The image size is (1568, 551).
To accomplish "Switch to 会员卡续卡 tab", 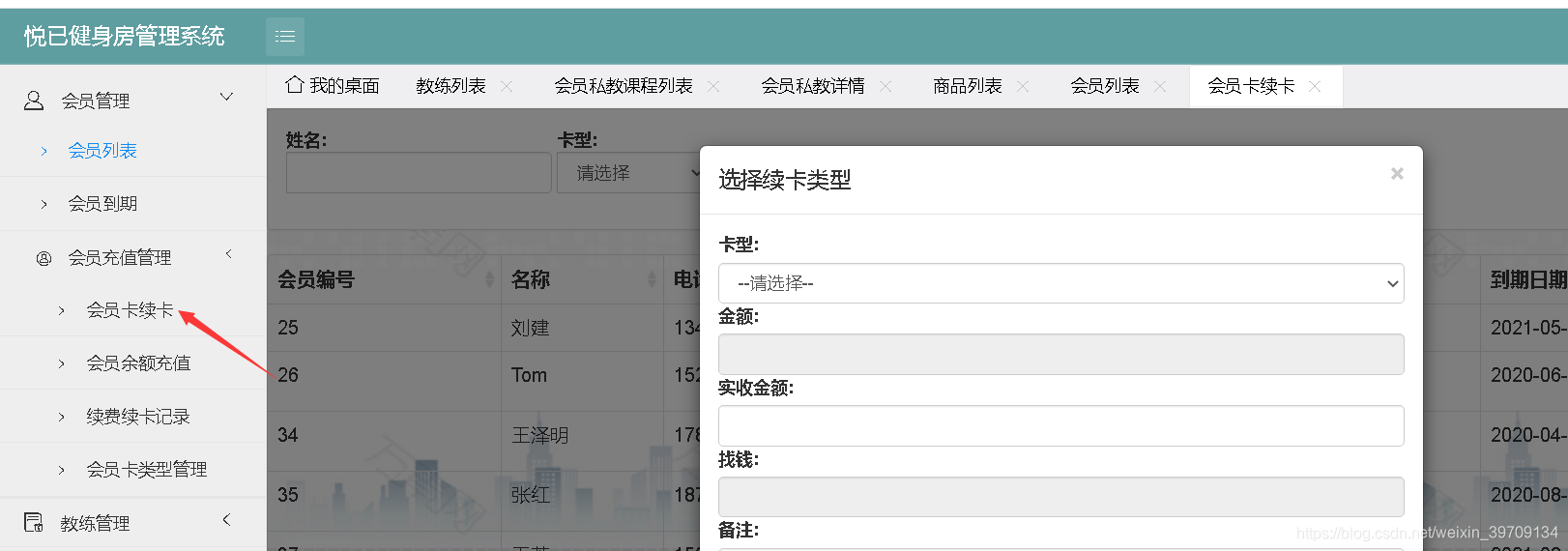I will coord(1251,86).
